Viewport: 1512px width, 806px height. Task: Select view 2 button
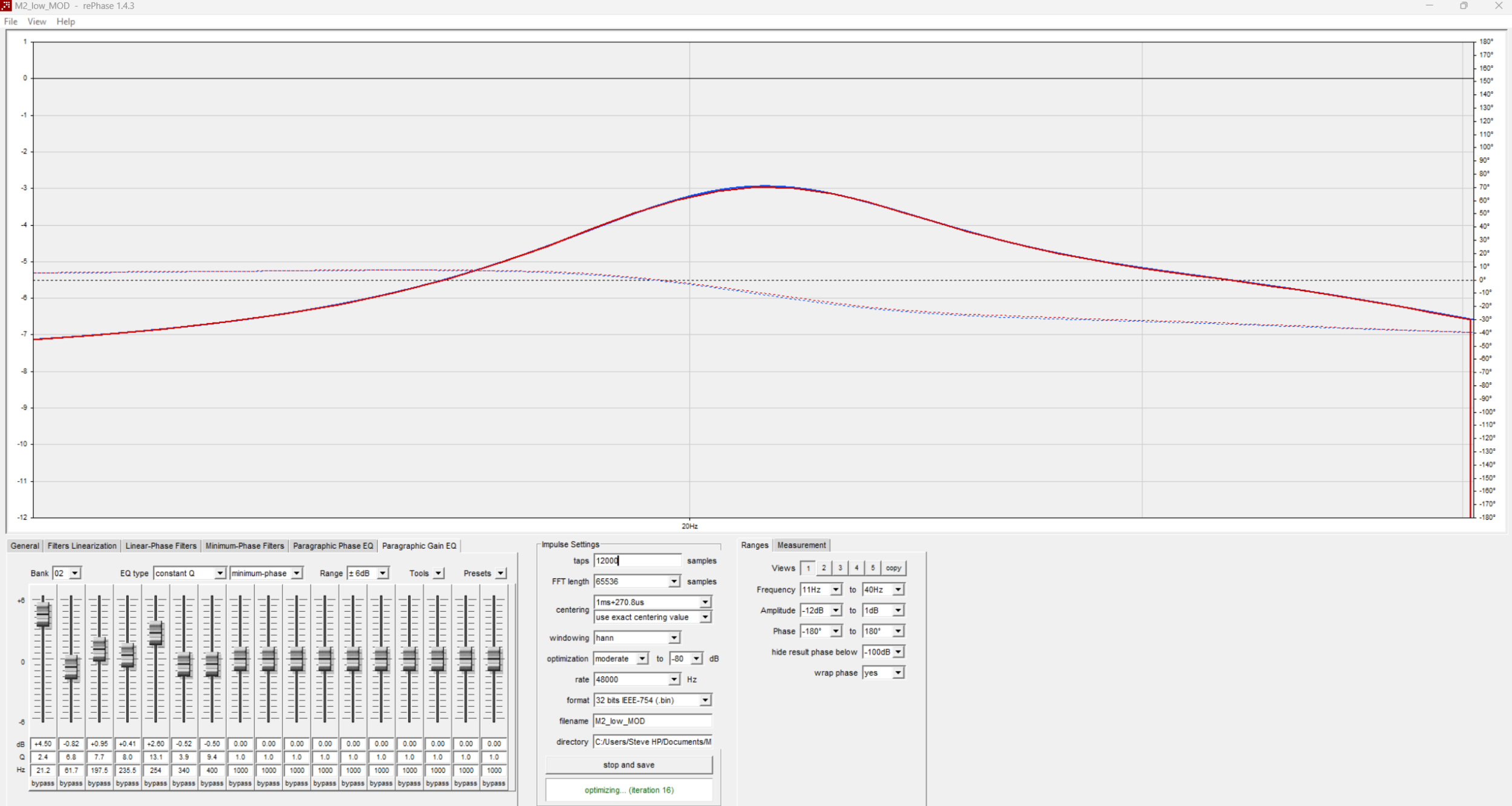[824, 568]
